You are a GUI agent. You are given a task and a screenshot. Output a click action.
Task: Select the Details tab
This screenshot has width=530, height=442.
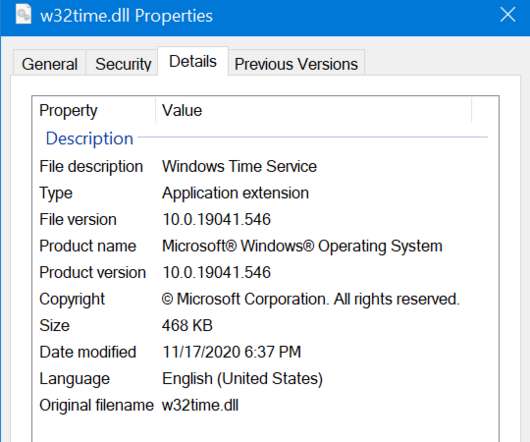pos(193,62)
